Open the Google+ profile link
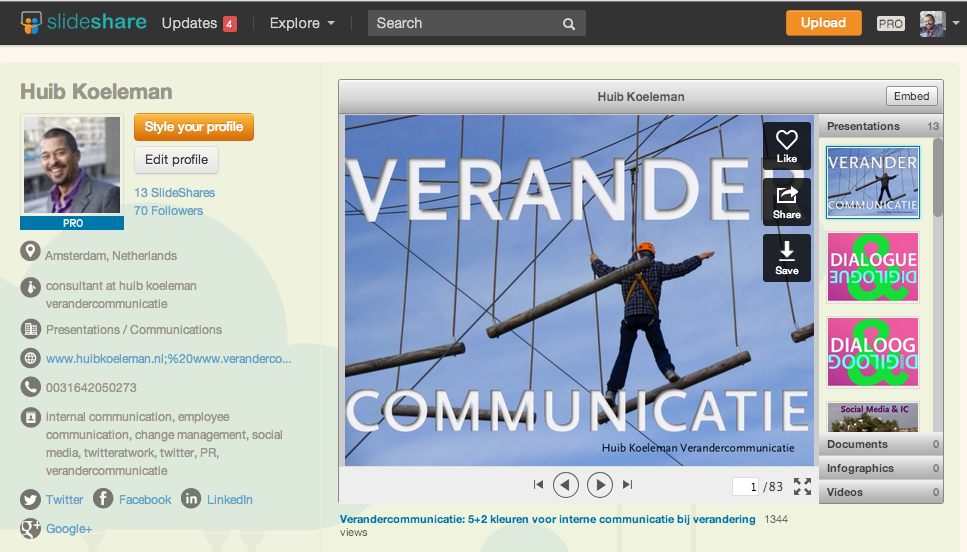This screenshot has width=967, height=552. tap(68, 529)
